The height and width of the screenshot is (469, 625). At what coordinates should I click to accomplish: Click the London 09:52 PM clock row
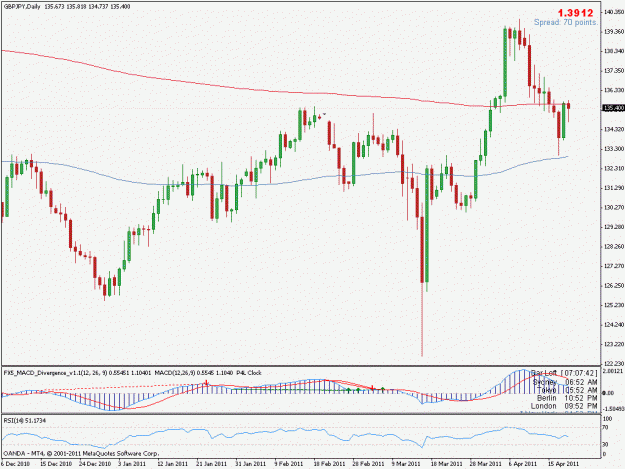[564, 406]
